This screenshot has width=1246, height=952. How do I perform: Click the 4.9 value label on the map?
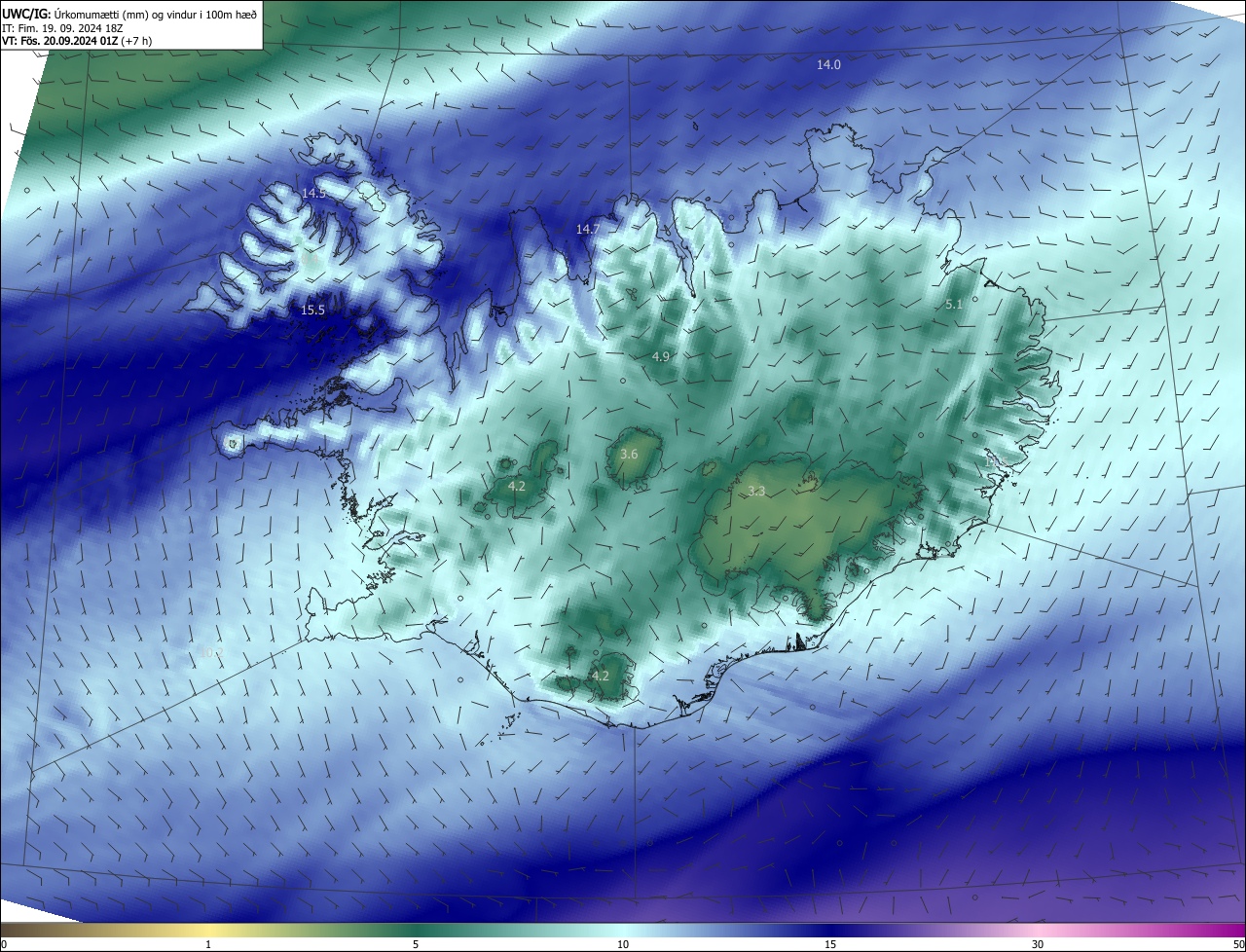[661, 357]
